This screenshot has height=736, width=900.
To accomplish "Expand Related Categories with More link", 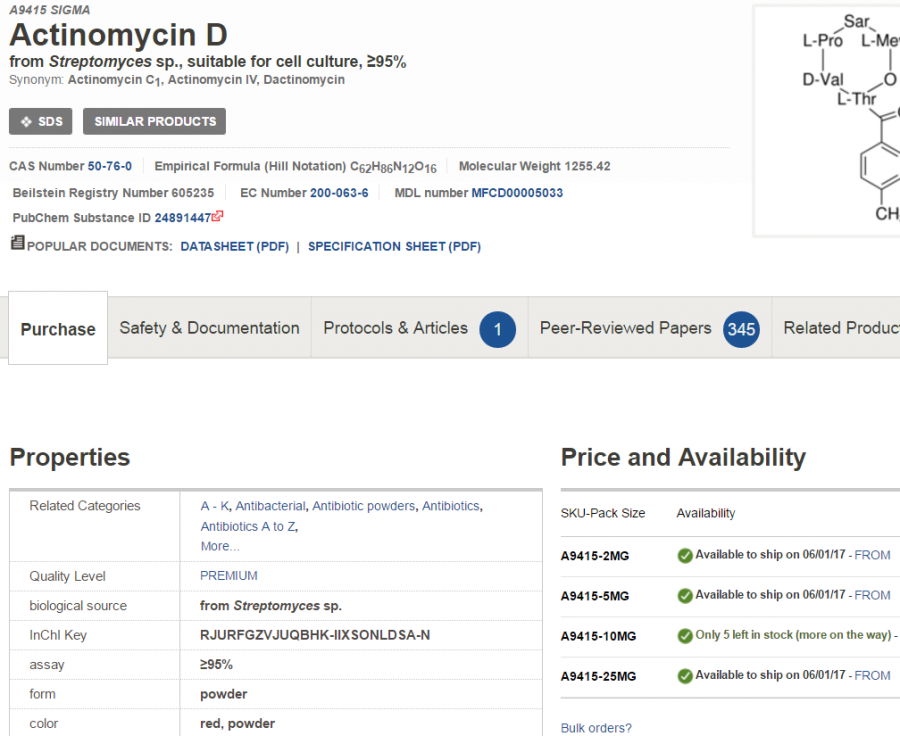I will 220,547.
